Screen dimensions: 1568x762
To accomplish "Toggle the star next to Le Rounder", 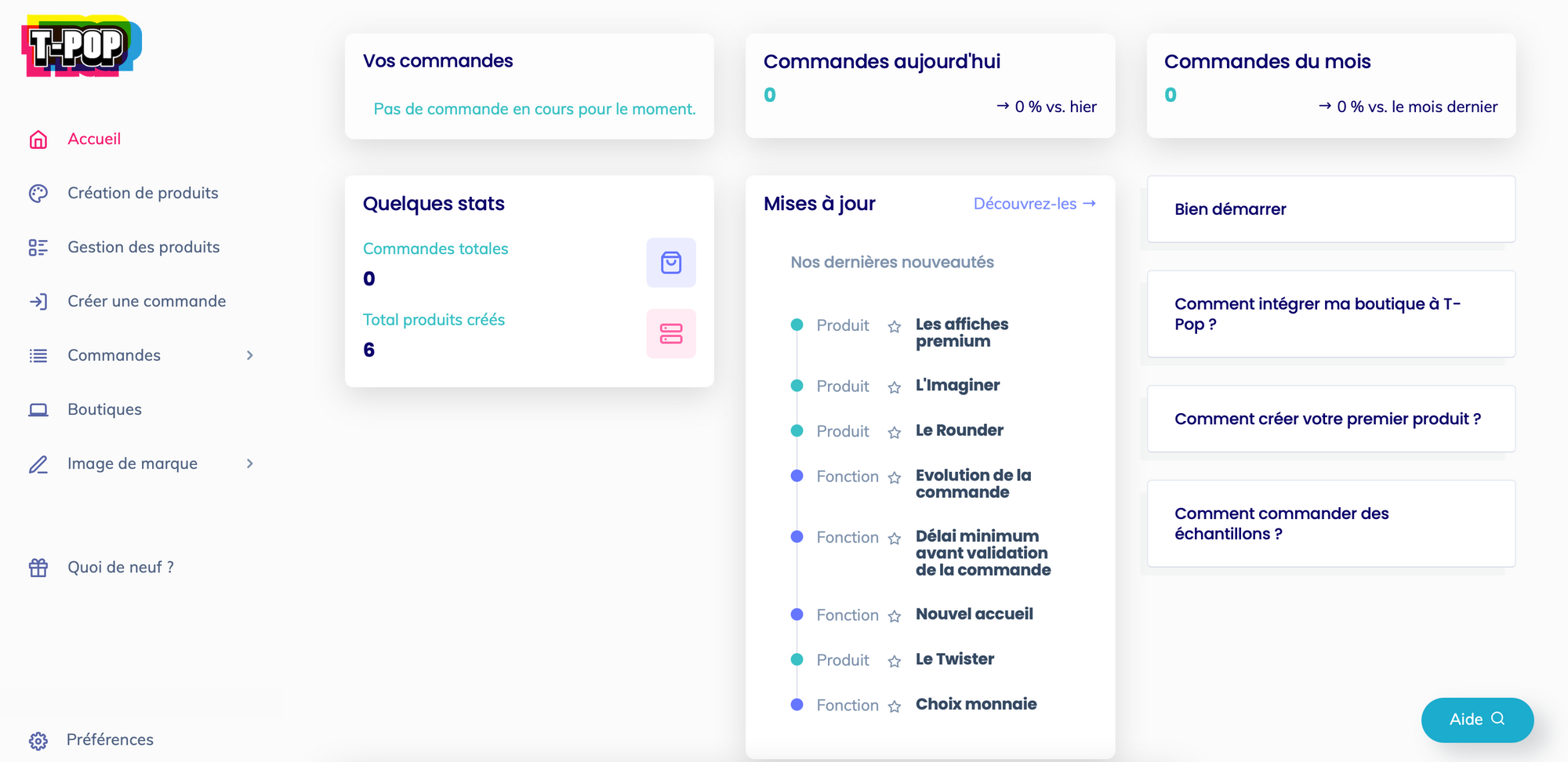I will click(895, 433).
